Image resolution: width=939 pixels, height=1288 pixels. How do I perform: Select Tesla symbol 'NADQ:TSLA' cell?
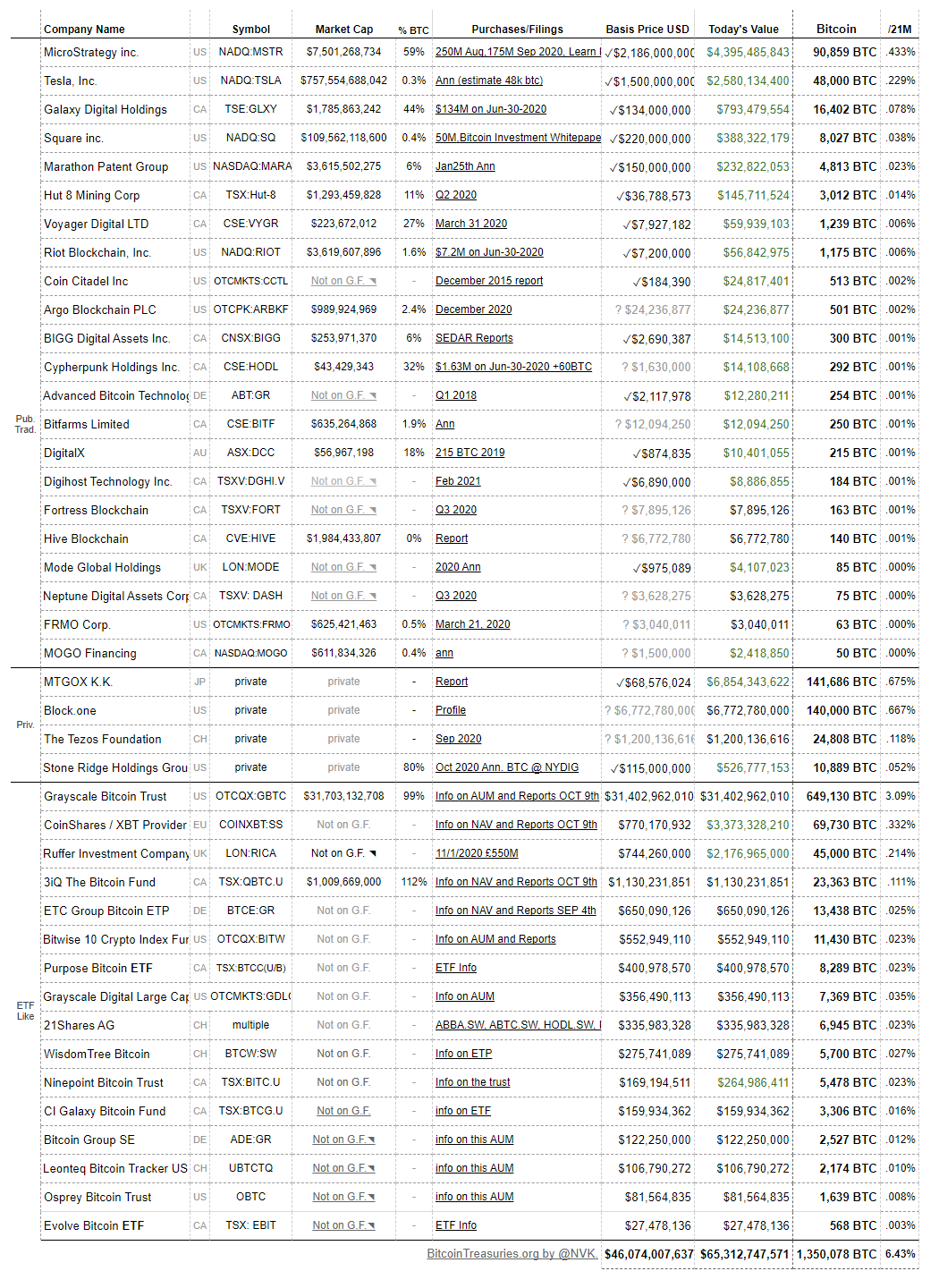coord(251,80)
